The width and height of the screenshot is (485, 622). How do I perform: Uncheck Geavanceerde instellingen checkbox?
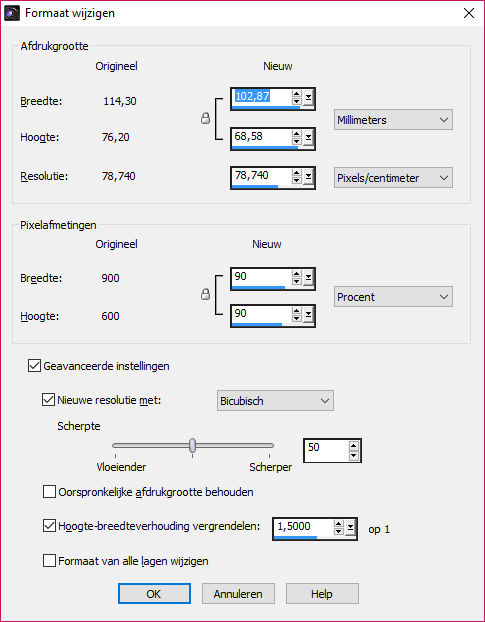35,366
